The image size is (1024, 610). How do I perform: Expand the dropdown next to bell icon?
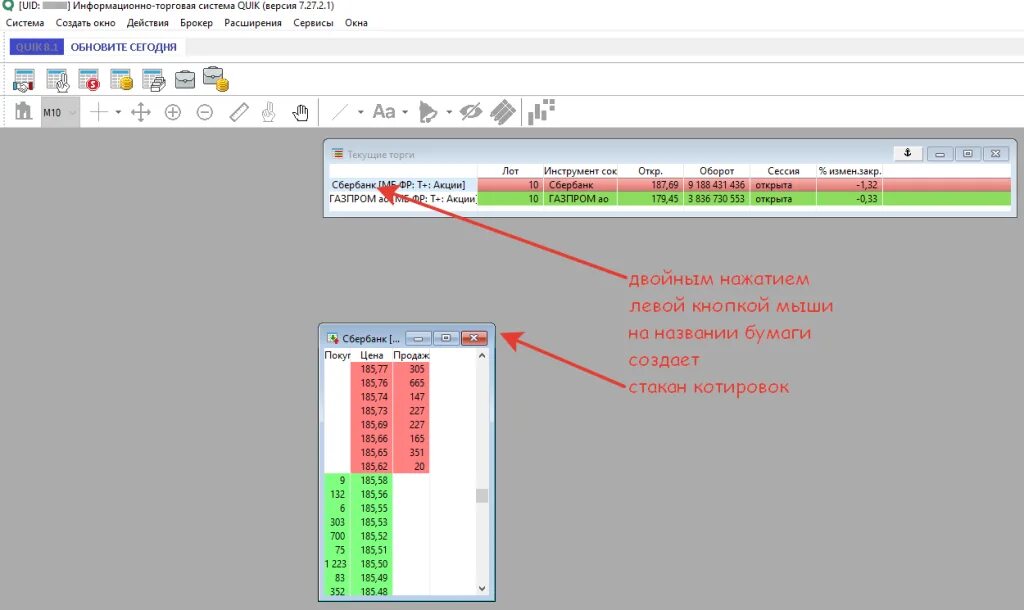tap(449, 112)
